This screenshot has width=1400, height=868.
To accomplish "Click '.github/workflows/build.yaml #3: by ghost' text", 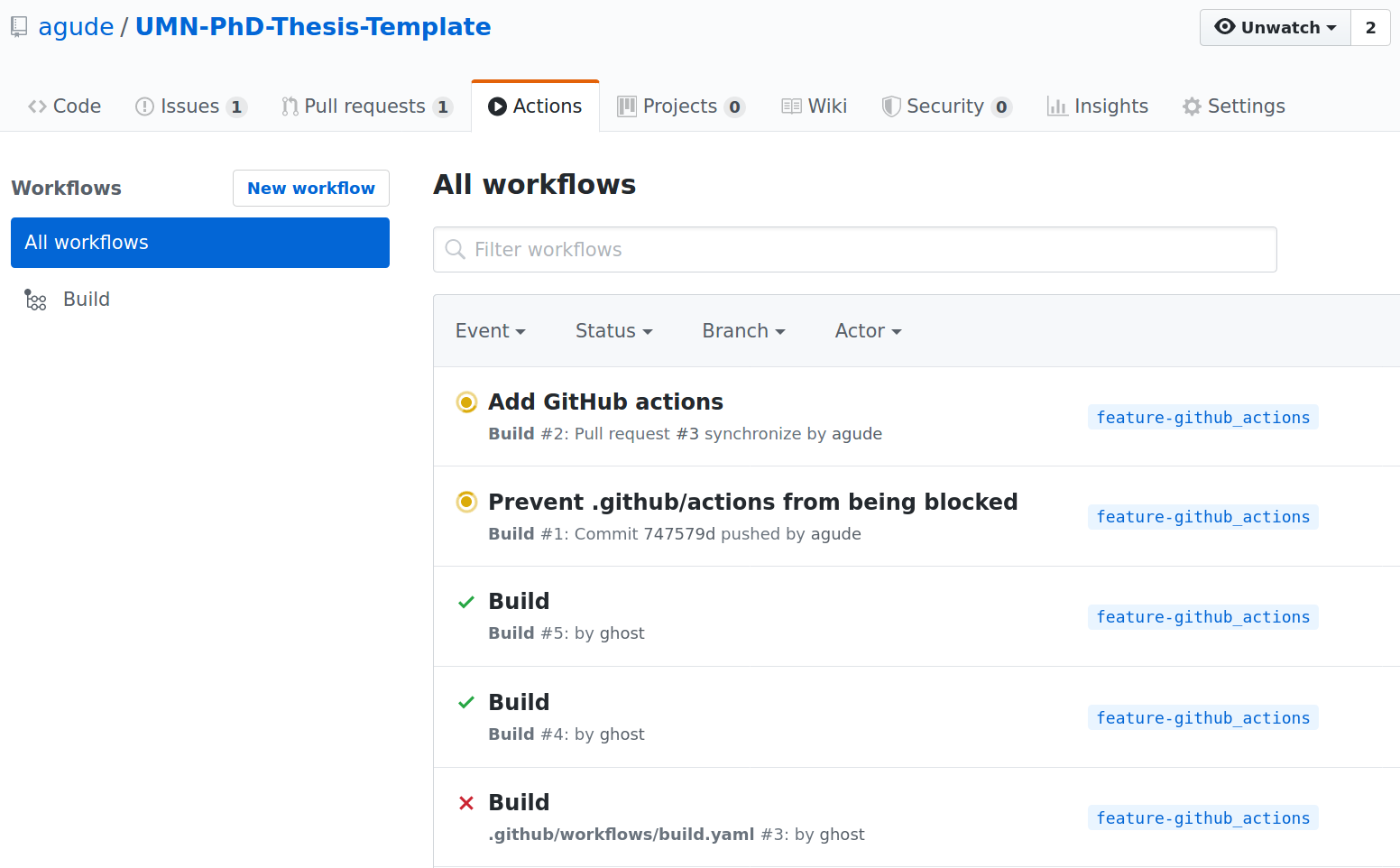I will (x=677, y=835).
